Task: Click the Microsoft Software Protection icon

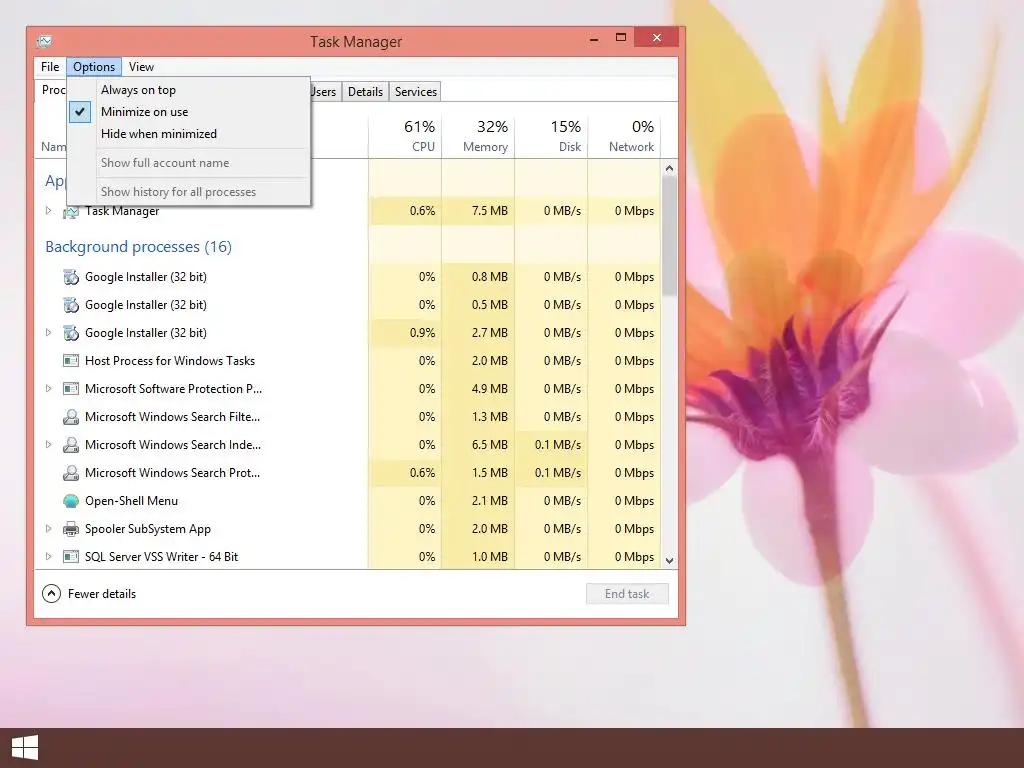Action: tap(71, 389)
